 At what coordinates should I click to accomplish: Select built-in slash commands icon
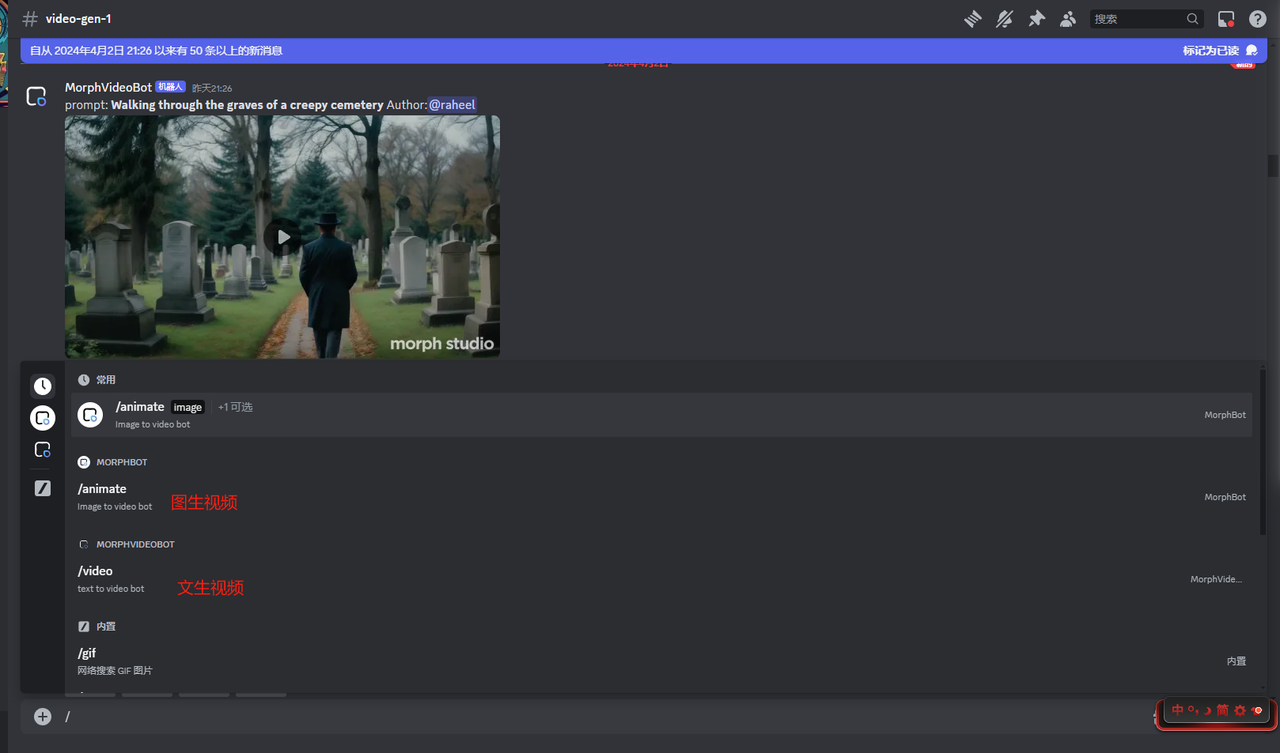click(x=42, y=488)
